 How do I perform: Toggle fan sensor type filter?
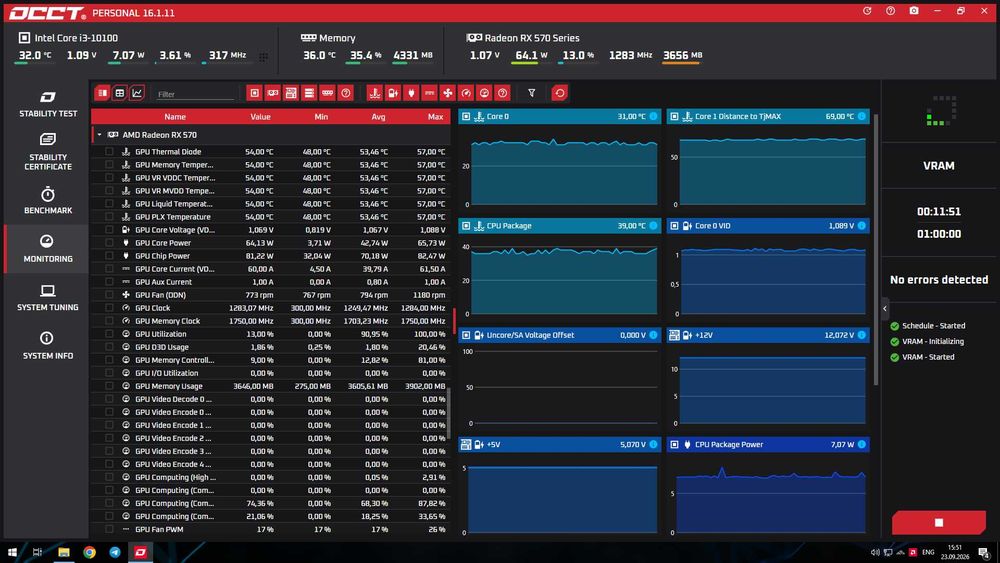448,93
